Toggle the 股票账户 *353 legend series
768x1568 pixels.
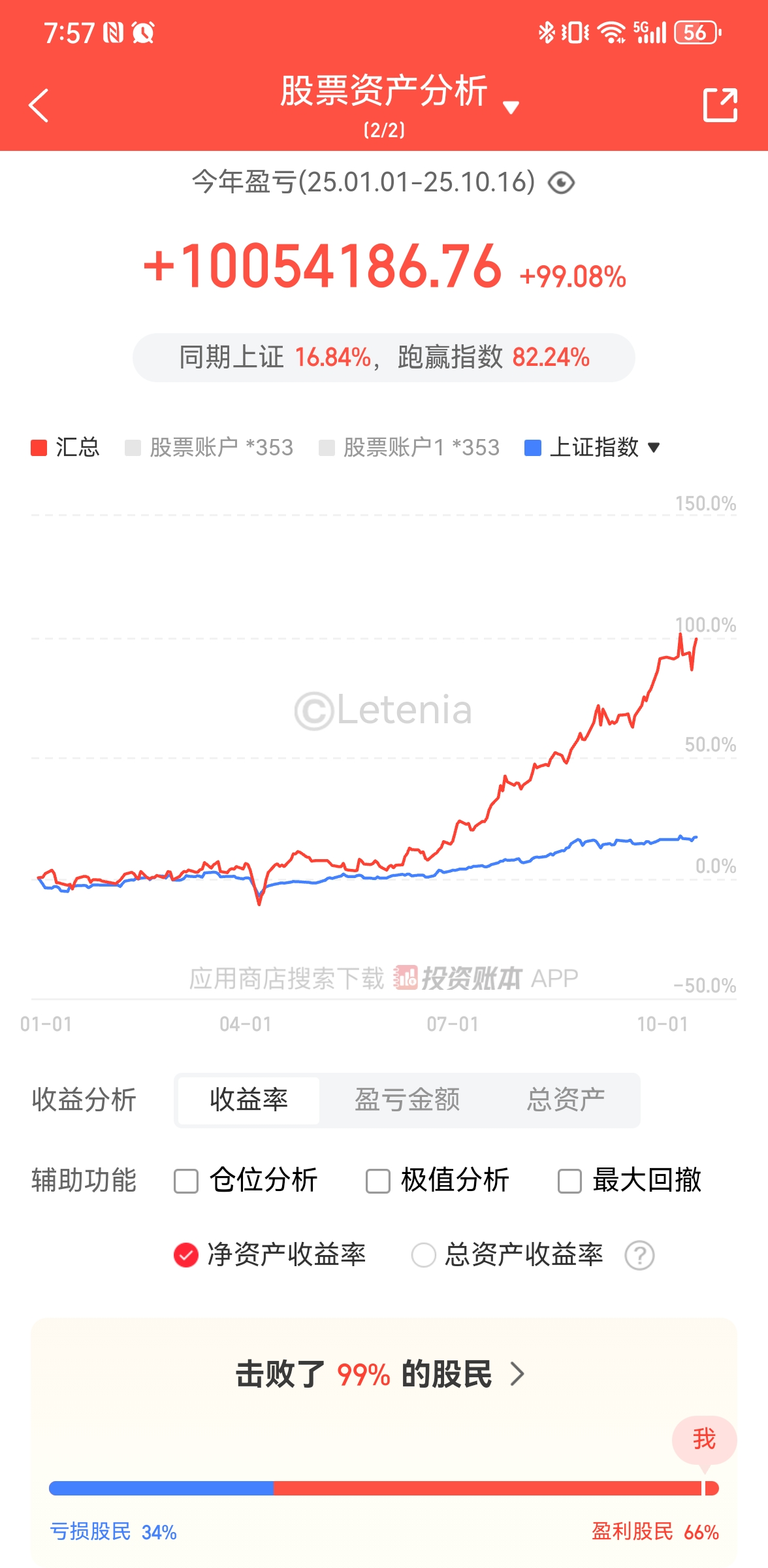point(209,448)
